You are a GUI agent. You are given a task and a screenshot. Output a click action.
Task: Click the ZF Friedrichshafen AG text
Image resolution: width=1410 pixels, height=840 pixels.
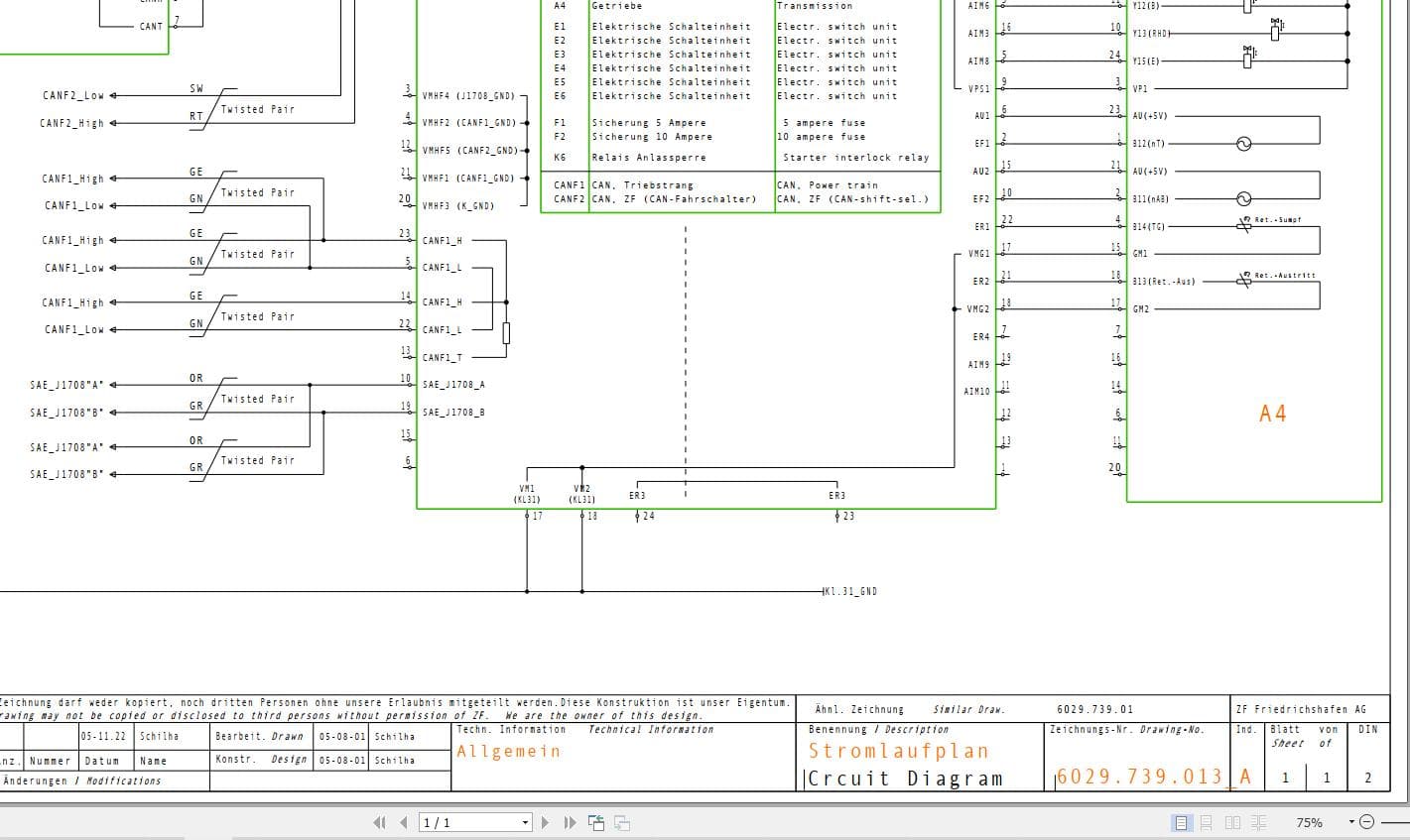click(x=1302, y=710)
